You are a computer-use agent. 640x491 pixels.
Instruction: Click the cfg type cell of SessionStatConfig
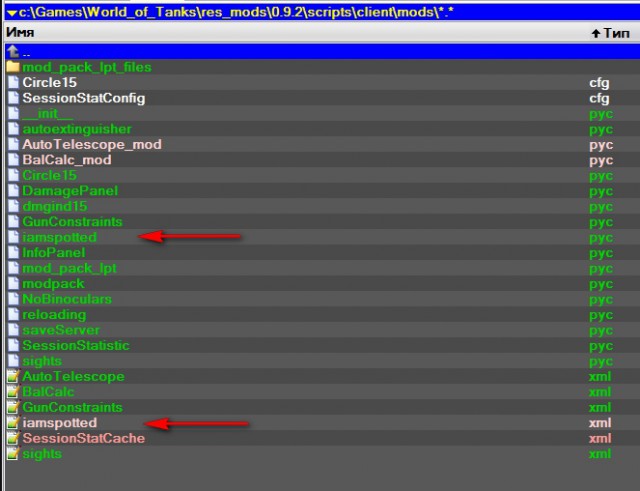599,98
